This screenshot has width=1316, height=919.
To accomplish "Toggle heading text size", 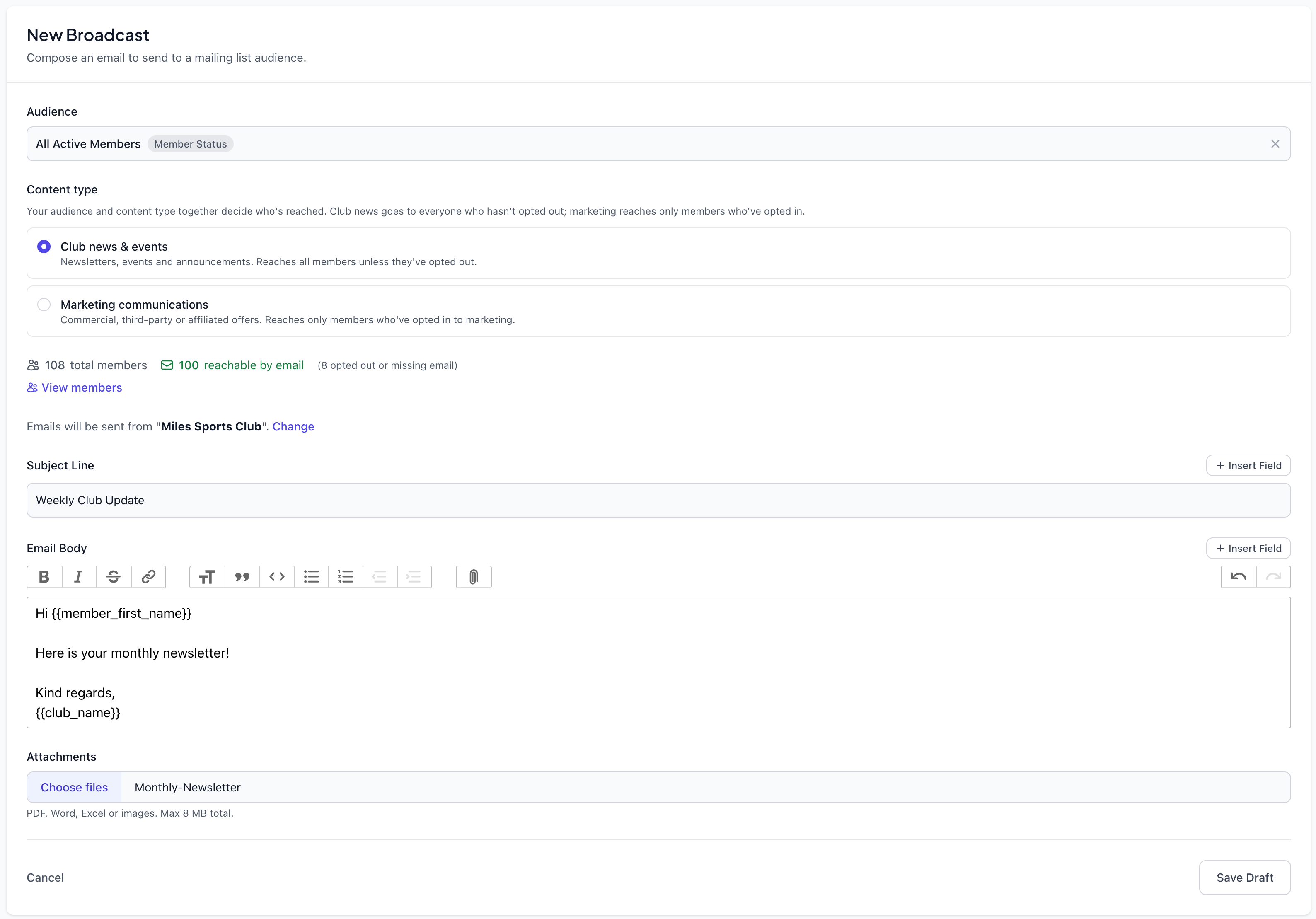I will [208, 577].
